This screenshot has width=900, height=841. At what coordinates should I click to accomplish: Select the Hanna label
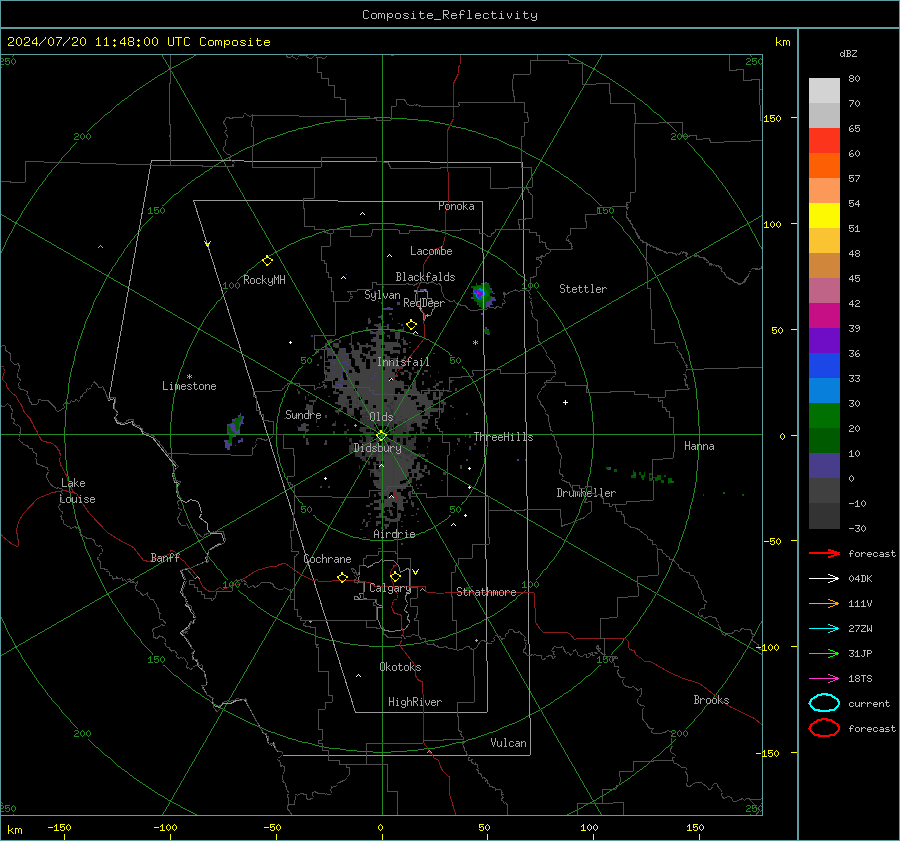point(699,446)
